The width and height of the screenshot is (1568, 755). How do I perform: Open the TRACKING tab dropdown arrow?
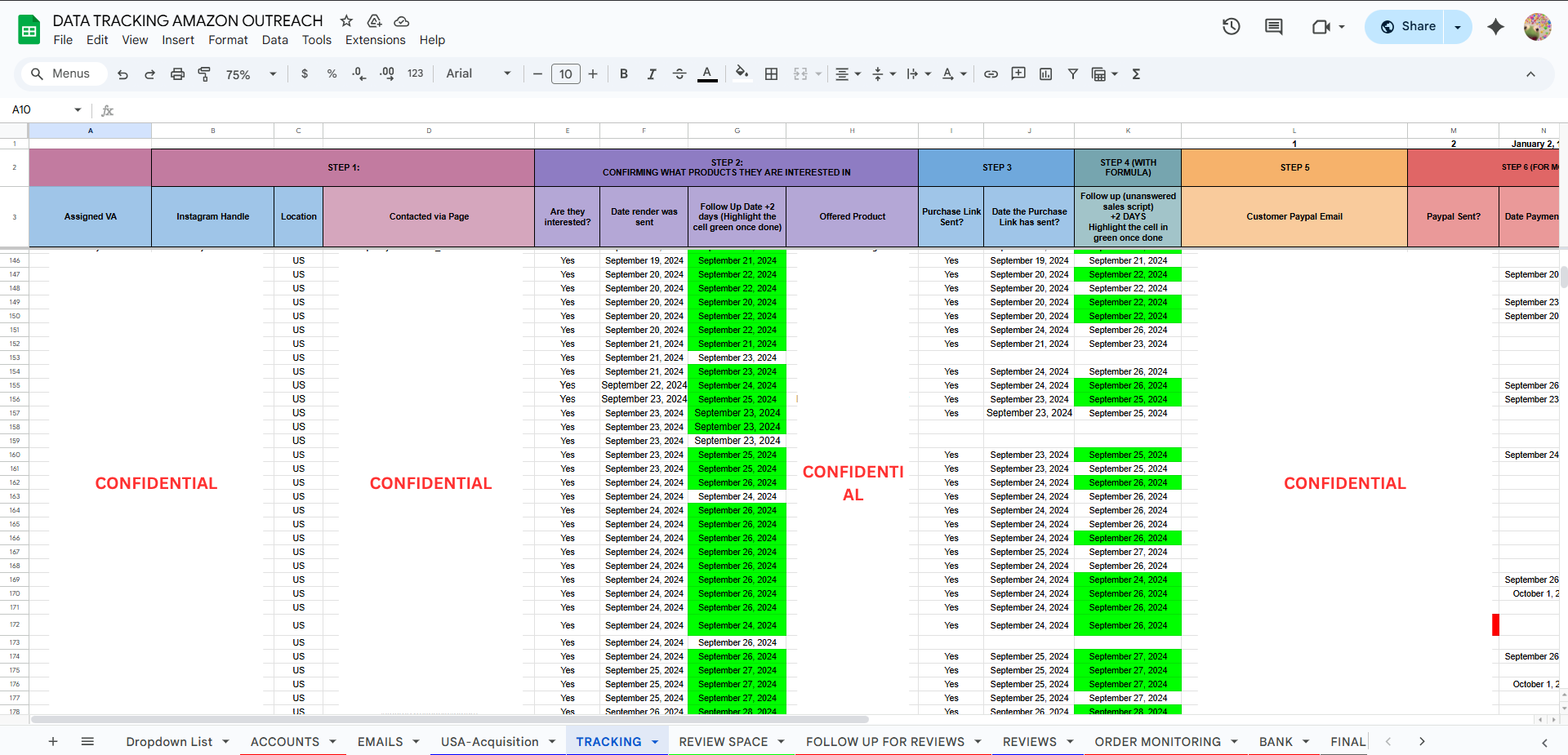pos(655,742)
